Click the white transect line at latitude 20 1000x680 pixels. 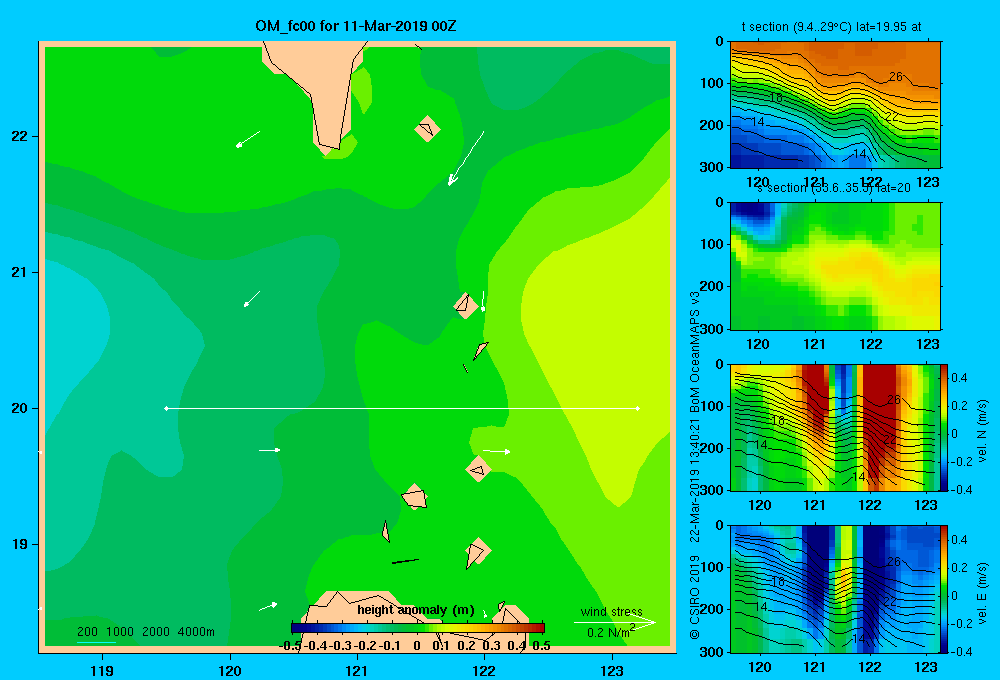coord(402,408)
